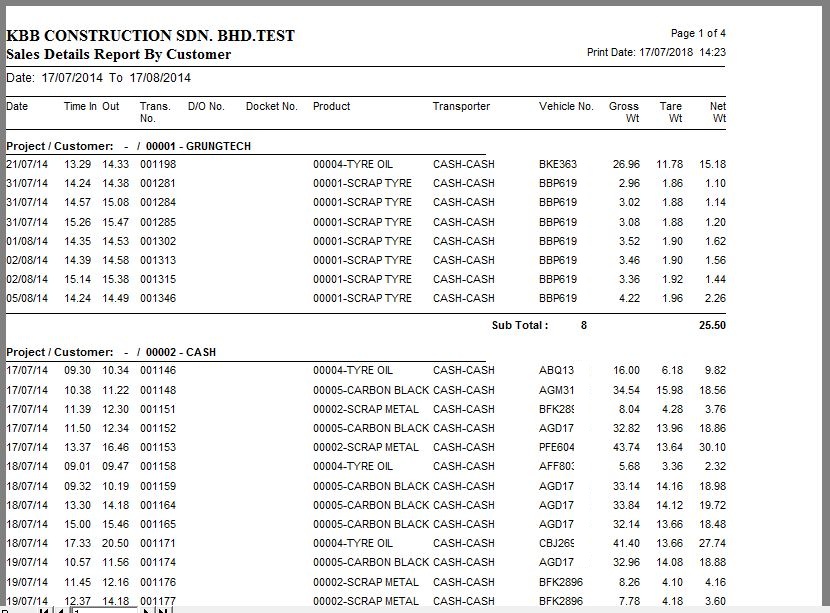Click time in '13.29' in row 001198
The image size is (830, 613).
[x=77, y=165]
